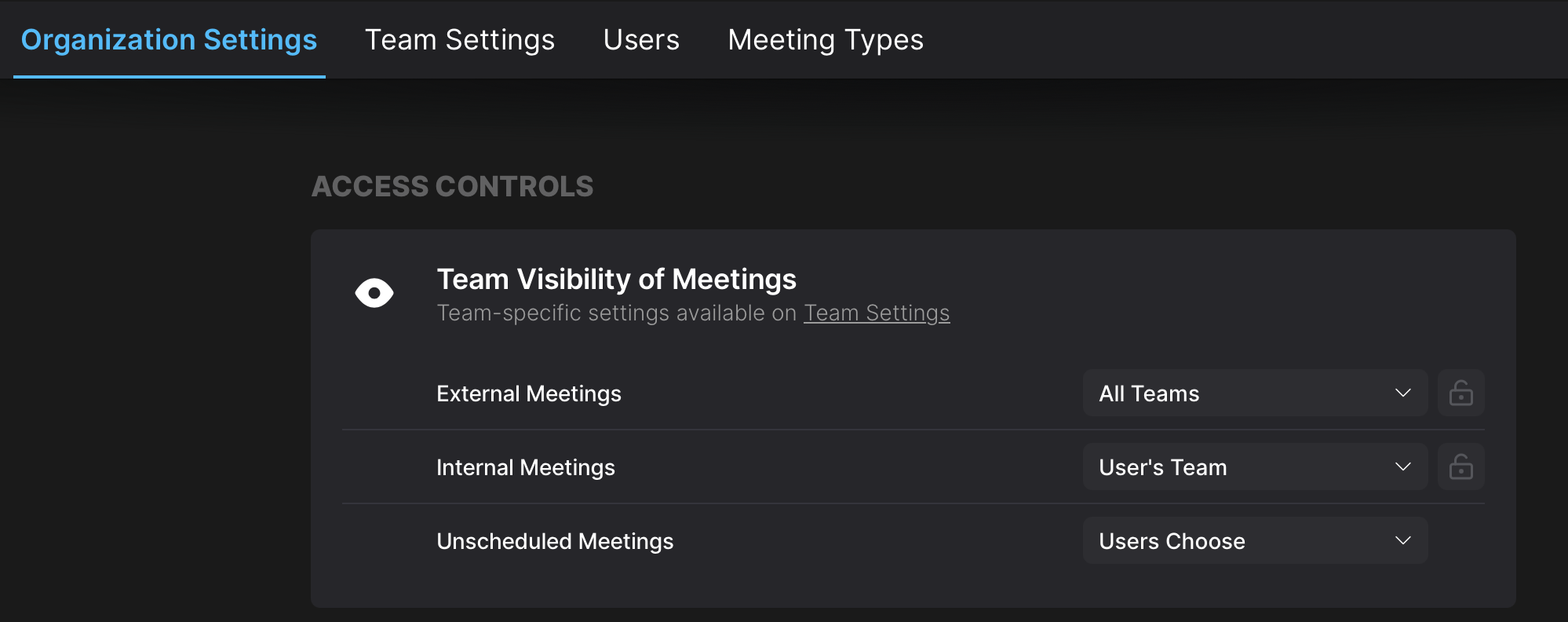Toggle the lock for Internal Meetings
Image resolution: width=1568 pixels, height=622 pixels.
coord(1460,466)
